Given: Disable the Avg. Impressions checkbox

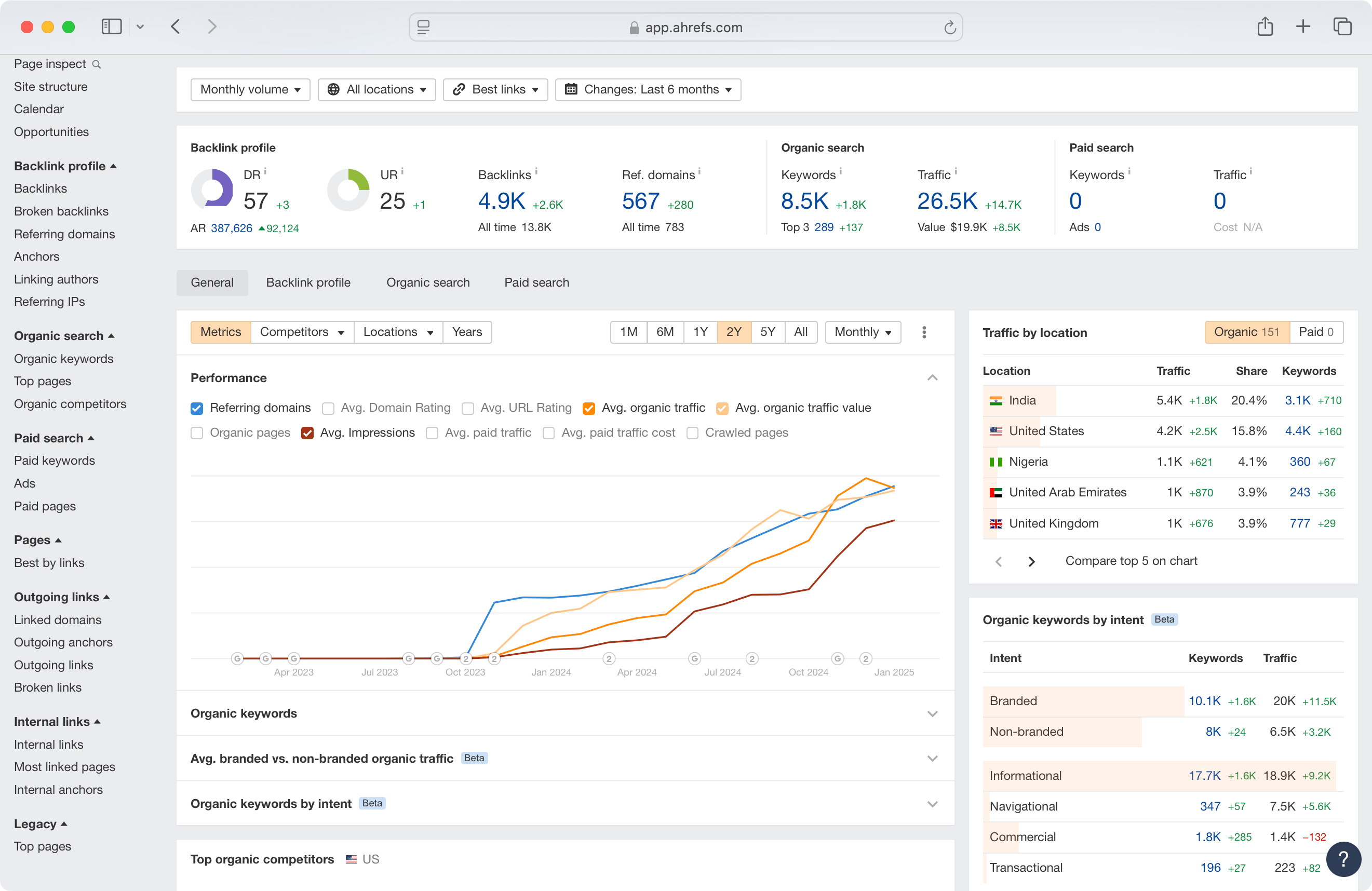Looking at the screenshot, I should (x=307, y=433).
